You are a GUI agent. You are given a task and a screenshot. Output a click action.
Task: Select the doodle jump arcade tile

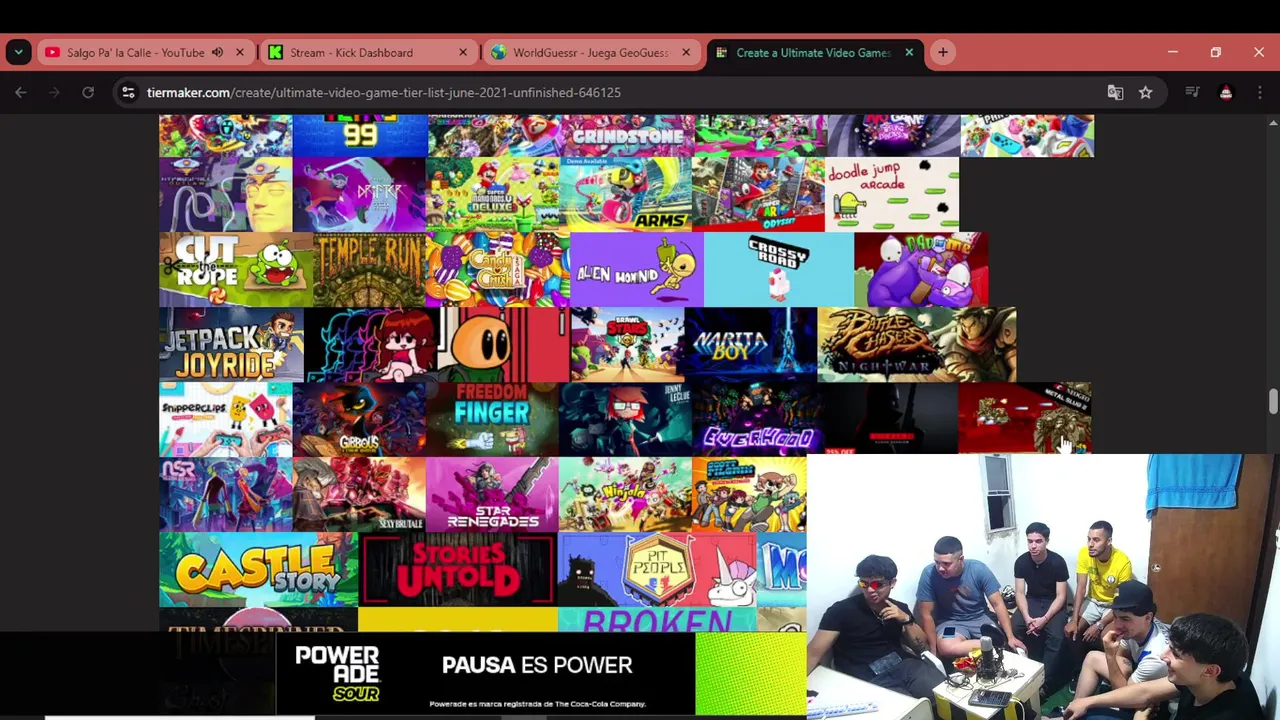pos(892,194)
